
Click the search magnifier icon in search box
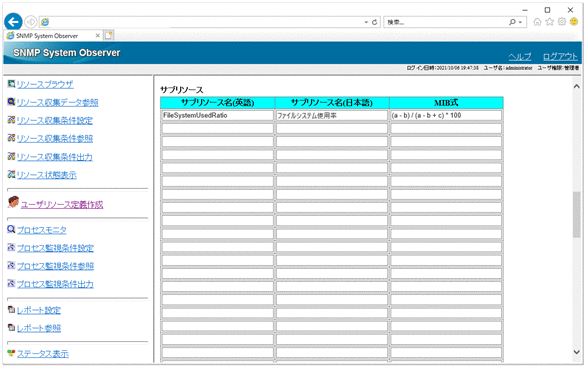[512, 22]
